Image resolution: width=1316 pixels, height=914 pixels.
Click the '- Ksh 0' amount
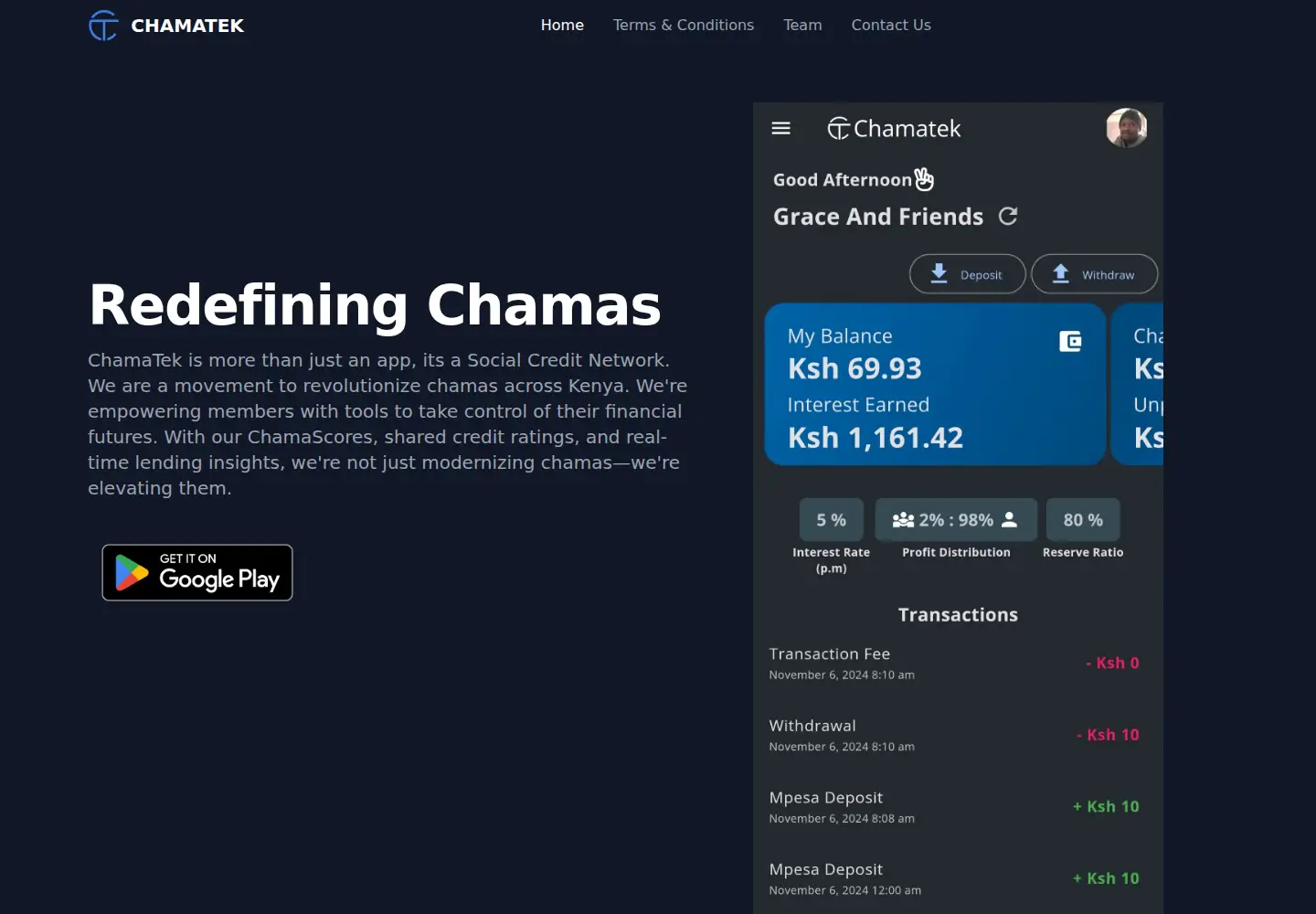[1112, 664]
